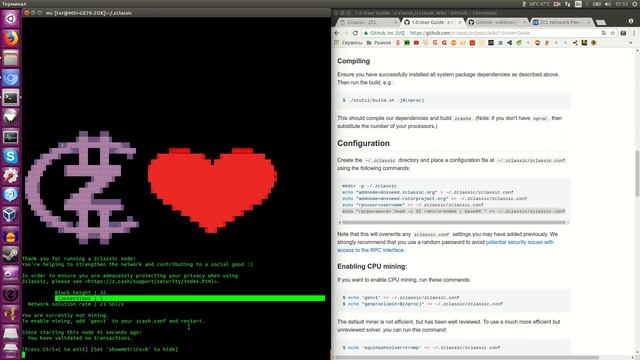Open the Разное bookmarks folder
640x360 pixels.
click(379, 43)
